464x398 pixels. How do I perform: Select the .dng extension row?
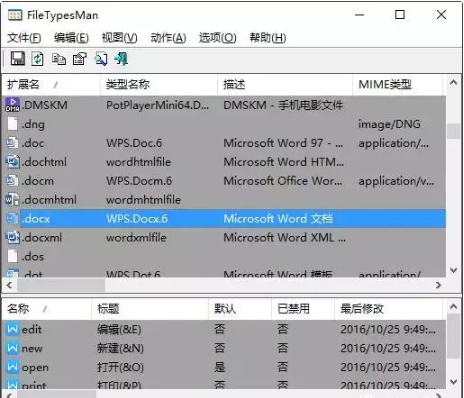[x=224, y=124]
